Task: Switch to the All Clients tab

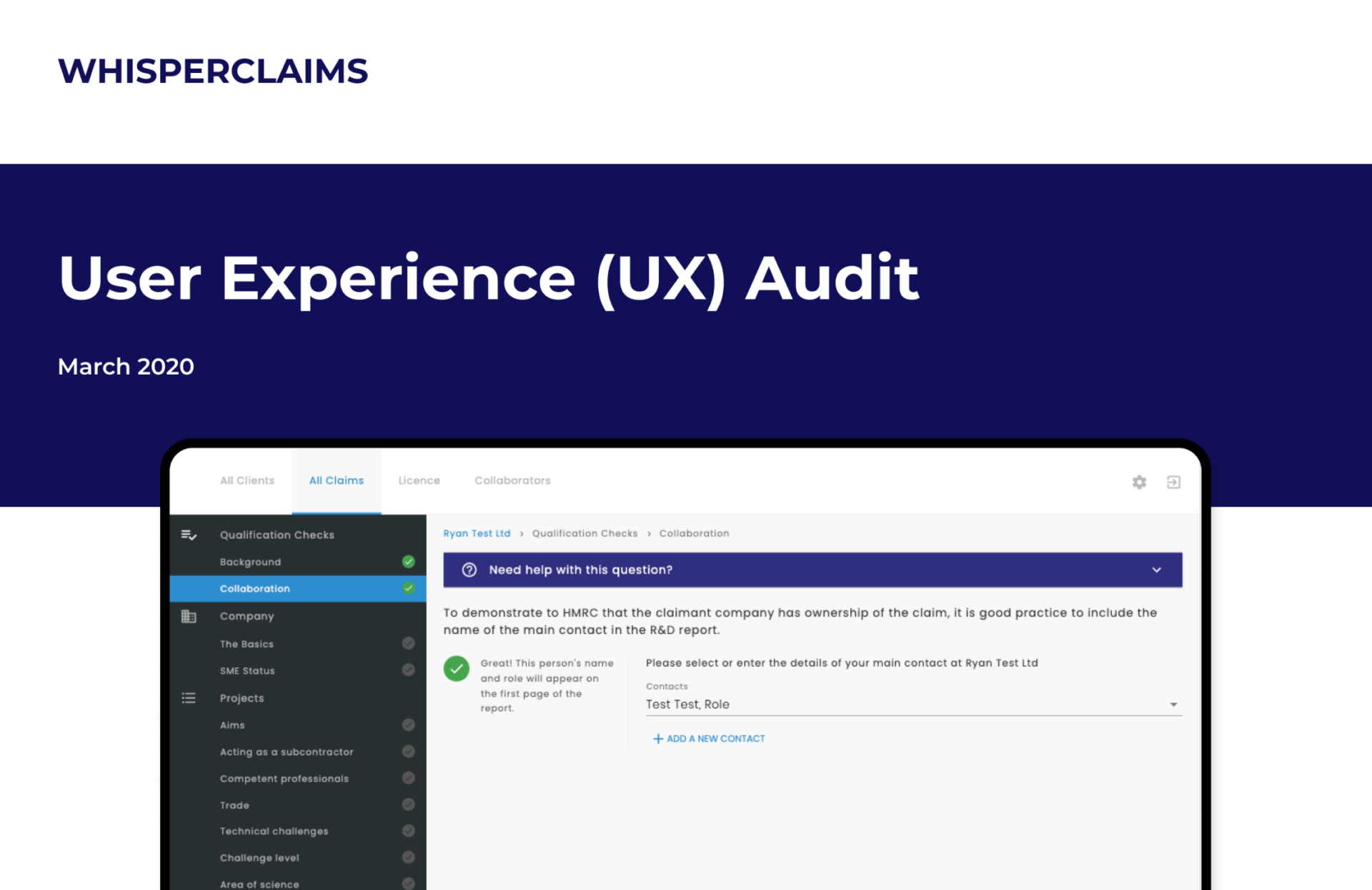Action: click(x=247, y=480)
